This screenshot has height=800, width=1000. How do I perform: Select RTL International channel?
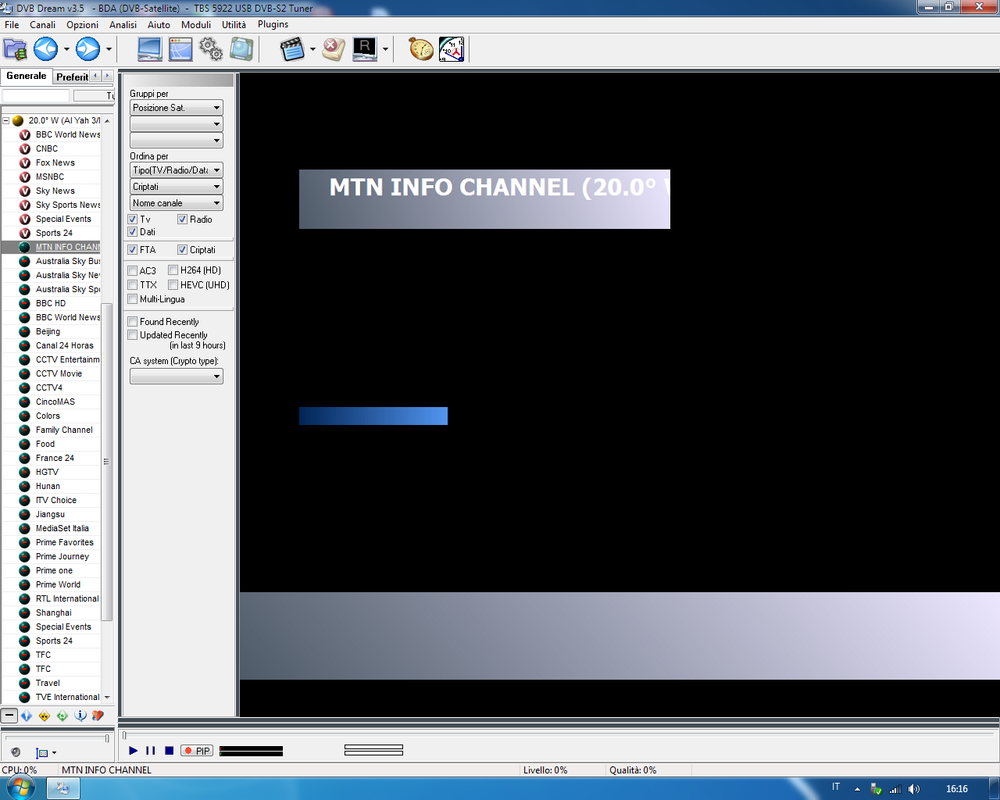(67, 598)
